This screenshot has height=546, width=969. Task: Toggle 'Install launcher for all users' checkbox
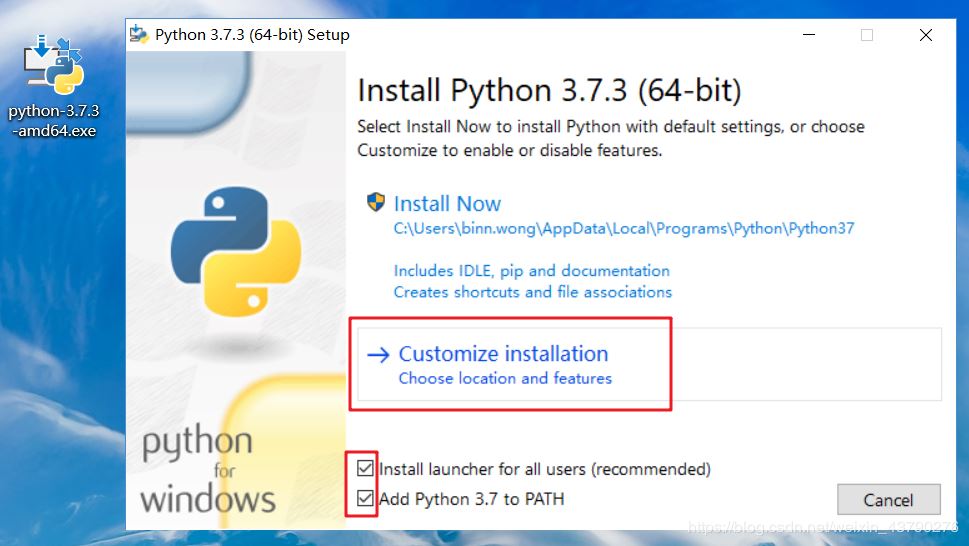click(x=365, y=468)
